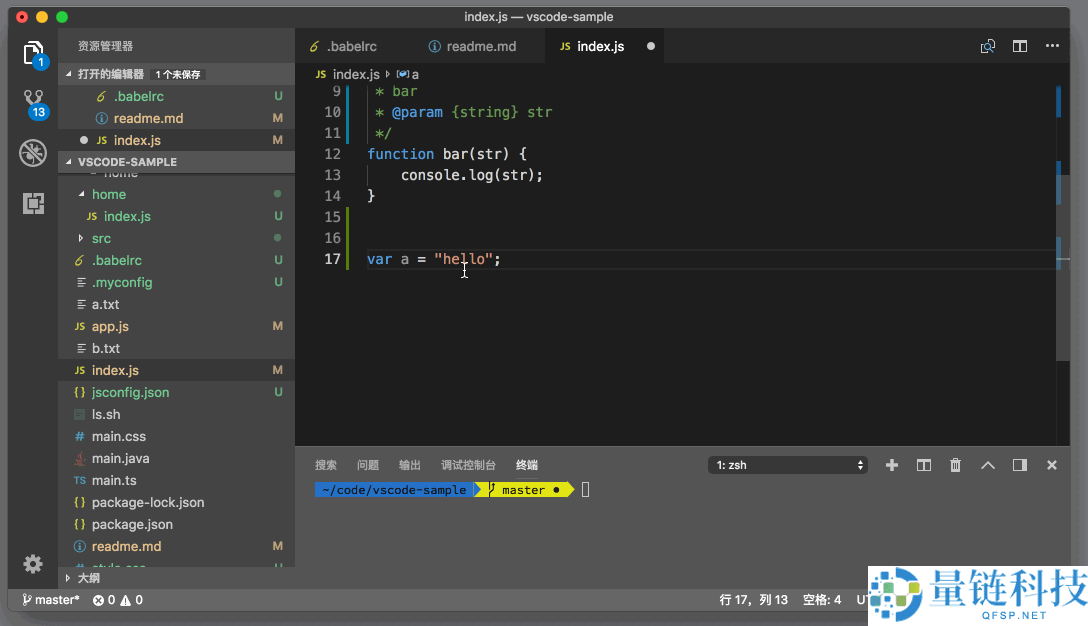This screenshot has width=1088, height=626.
Task: Expand the outline section at the sidebar bottom
Action: 88,577
